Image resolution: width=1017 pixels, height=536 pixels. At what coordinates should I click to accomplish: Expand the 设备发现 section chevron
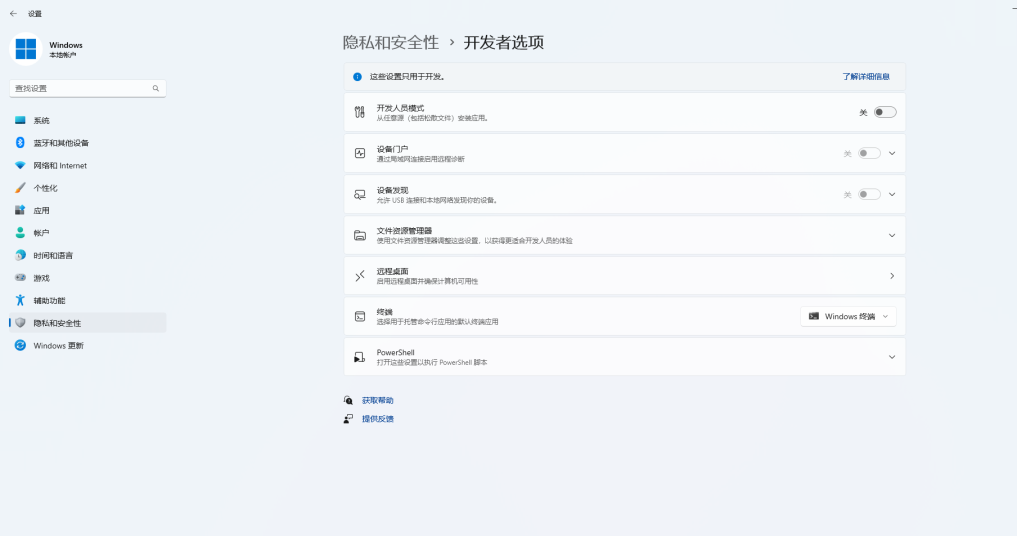point(892,194)
